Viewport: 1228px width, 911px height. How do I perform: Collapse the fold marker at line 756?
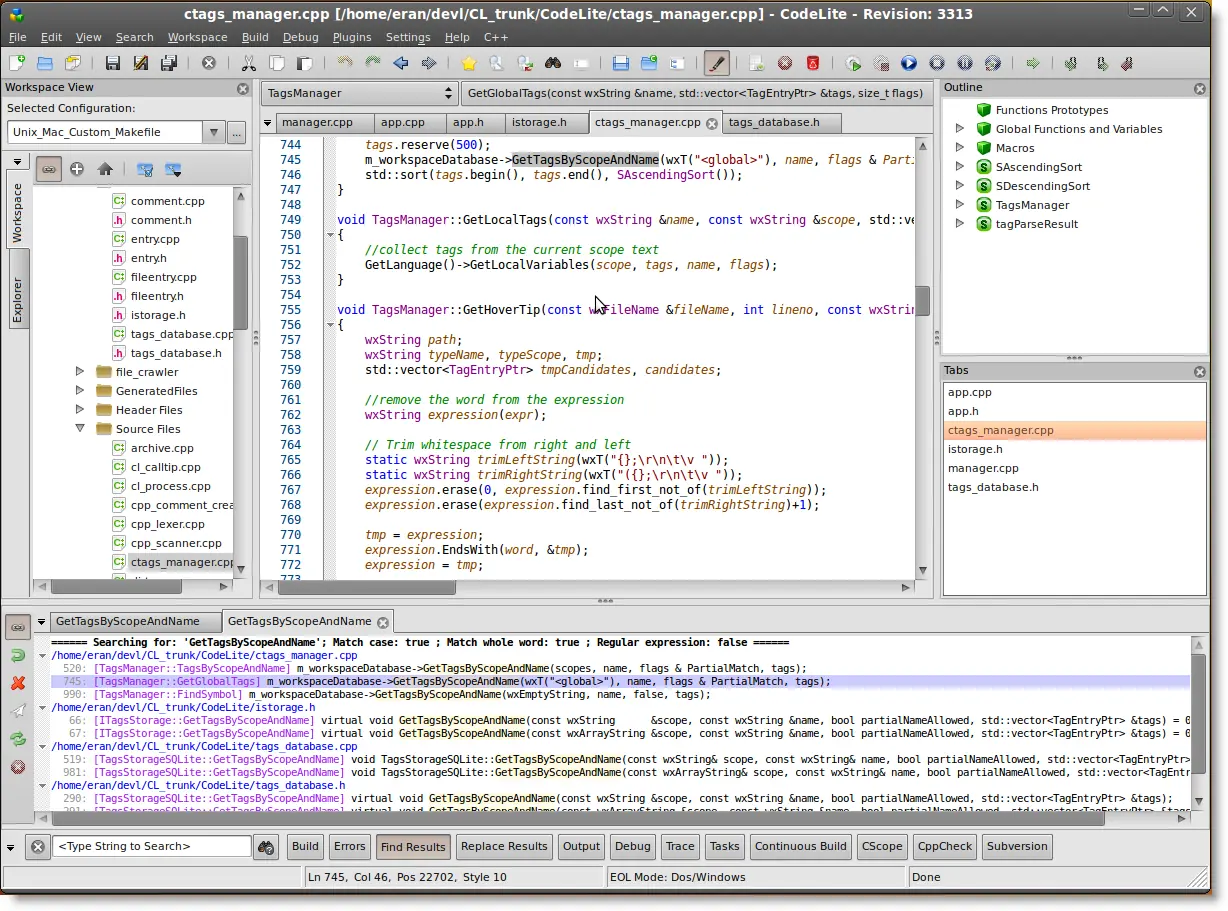click(331, 325)
